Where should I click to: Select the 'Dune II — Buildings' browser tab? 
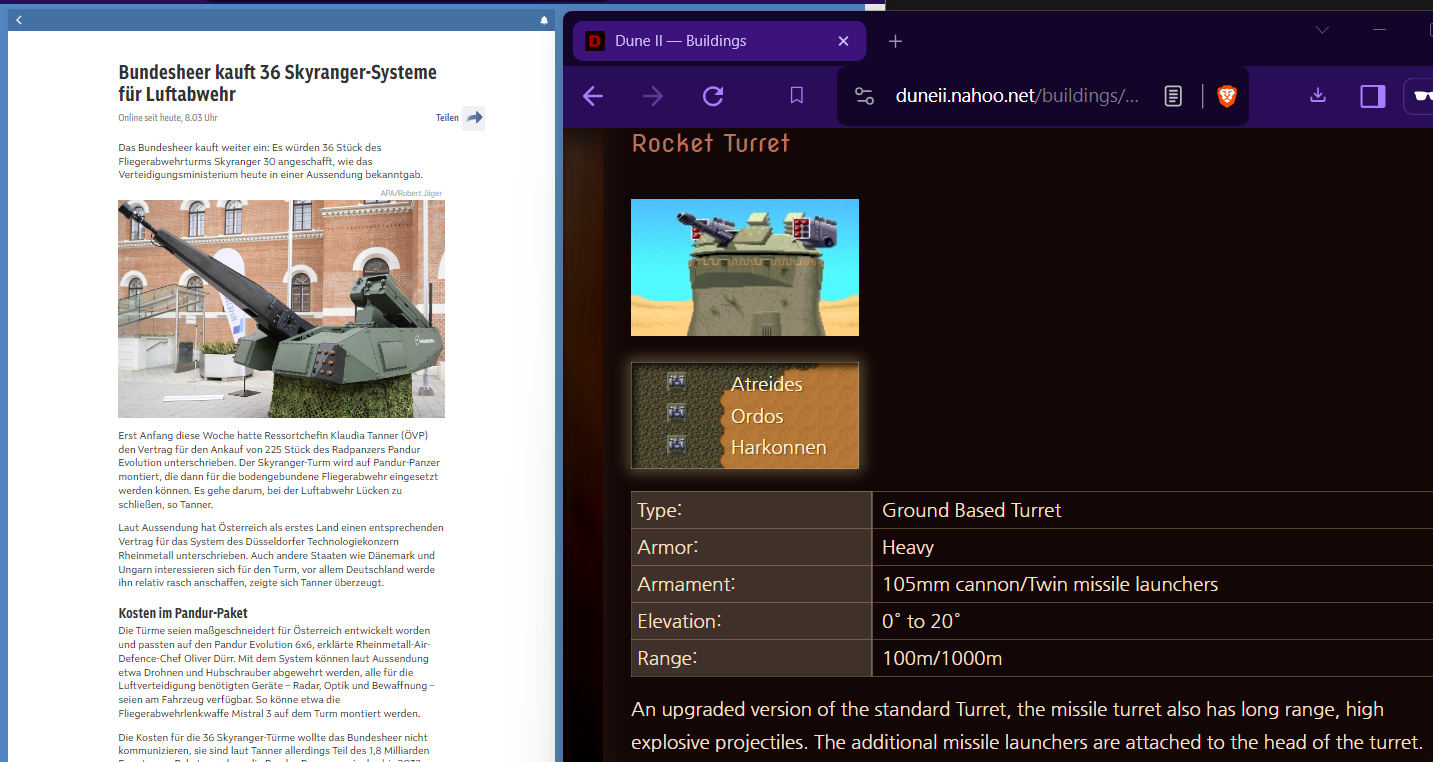coord(719,41)
